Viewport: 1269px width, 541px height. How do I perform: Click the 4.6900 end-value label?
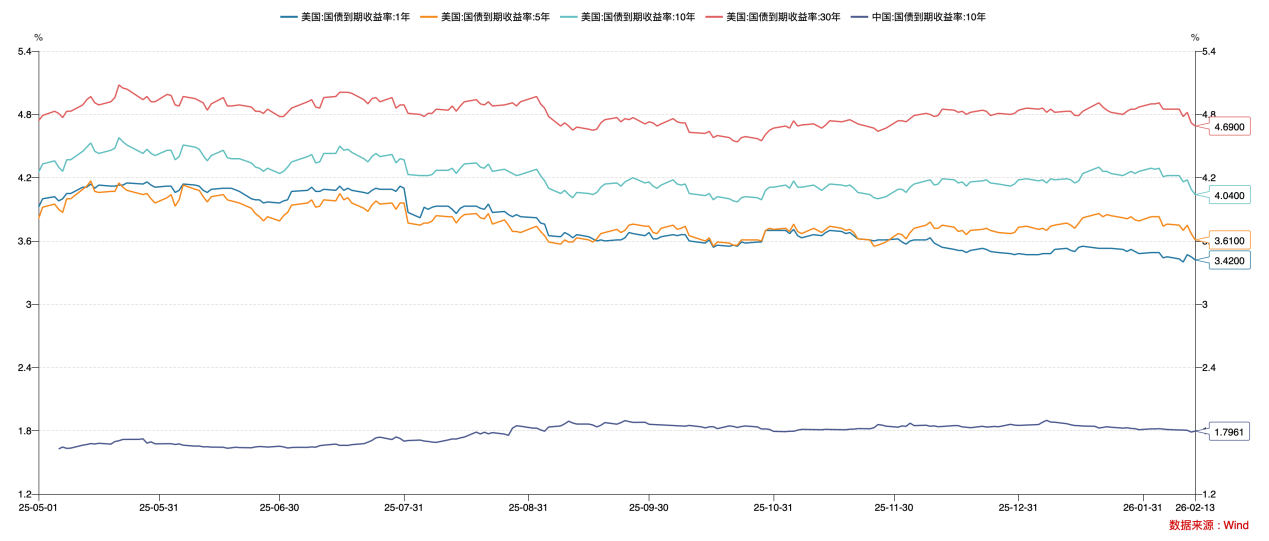click(1229, 128)
